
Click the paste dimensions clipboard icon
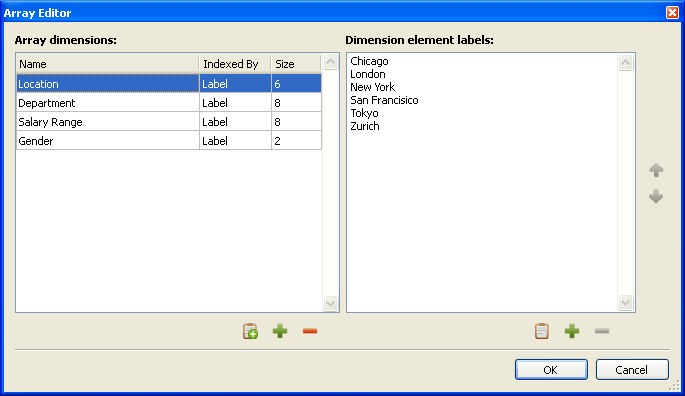coord(250,331)
